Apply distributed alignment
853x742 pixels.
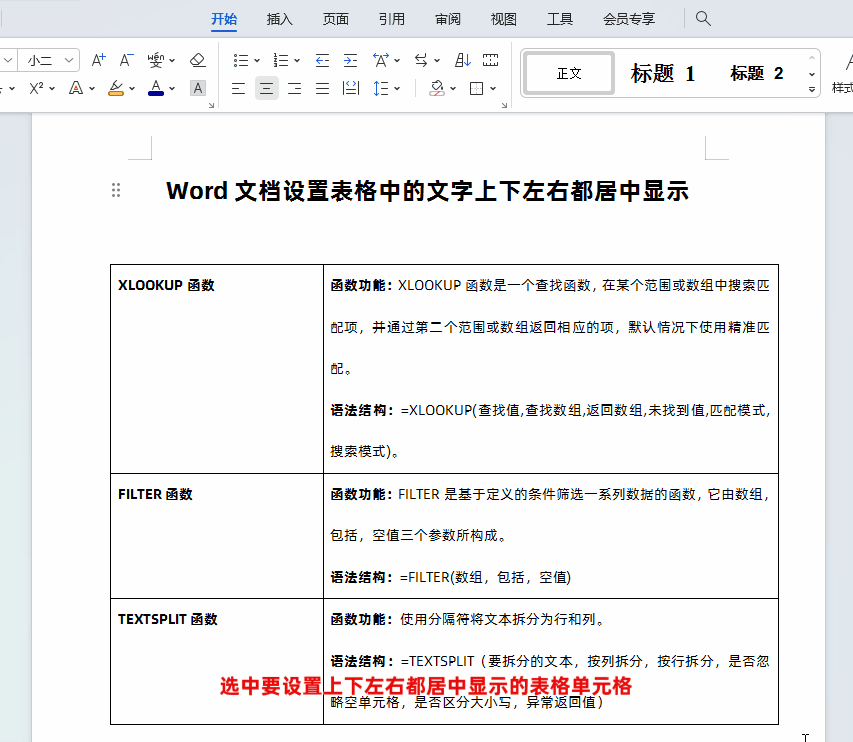pyautogui.click(x=351, y=88)
